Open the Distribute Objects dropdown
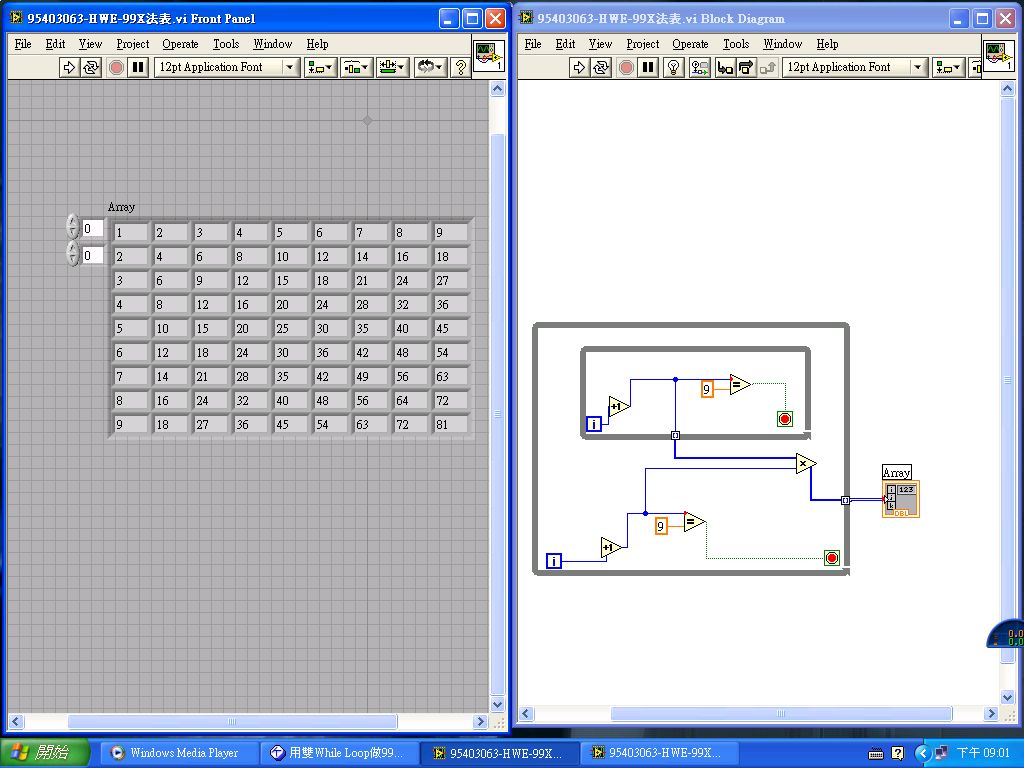The height and width of the screenshot is (768, 1024). pyautogui.click(x=356, y=68)
